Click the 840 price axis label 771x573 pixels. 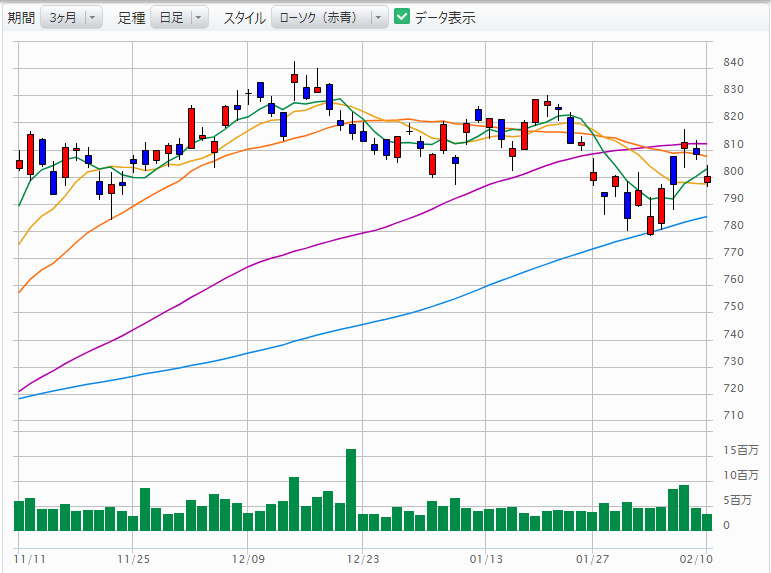(733, 62)
